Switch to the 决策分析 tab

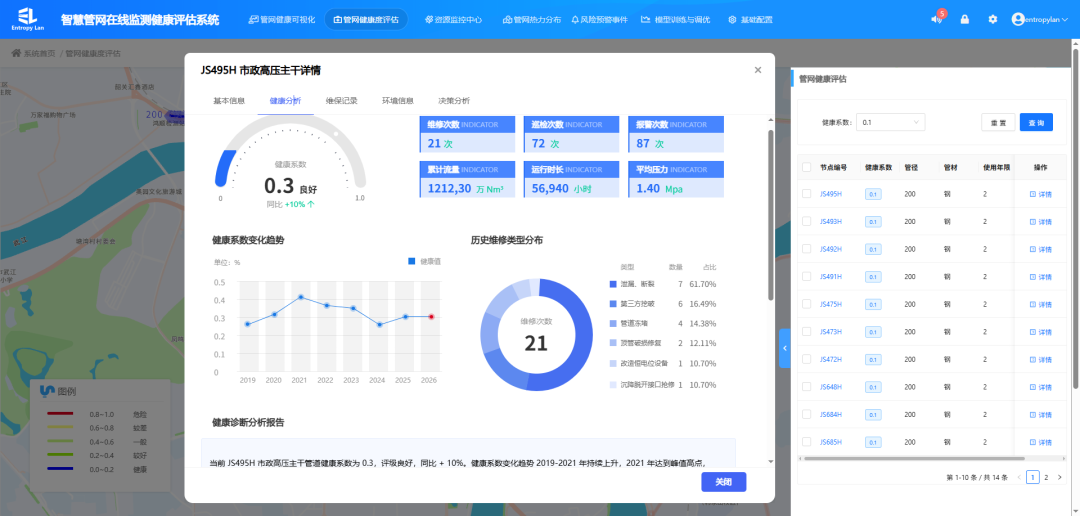pyautogui.click(x=454, y=101)
